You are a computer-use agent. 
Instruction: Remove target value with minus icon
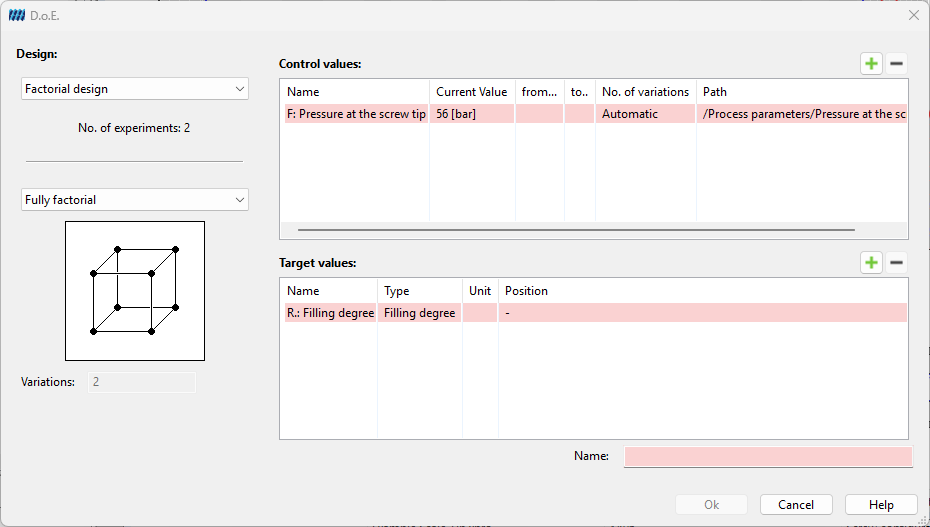coord(896,263)
